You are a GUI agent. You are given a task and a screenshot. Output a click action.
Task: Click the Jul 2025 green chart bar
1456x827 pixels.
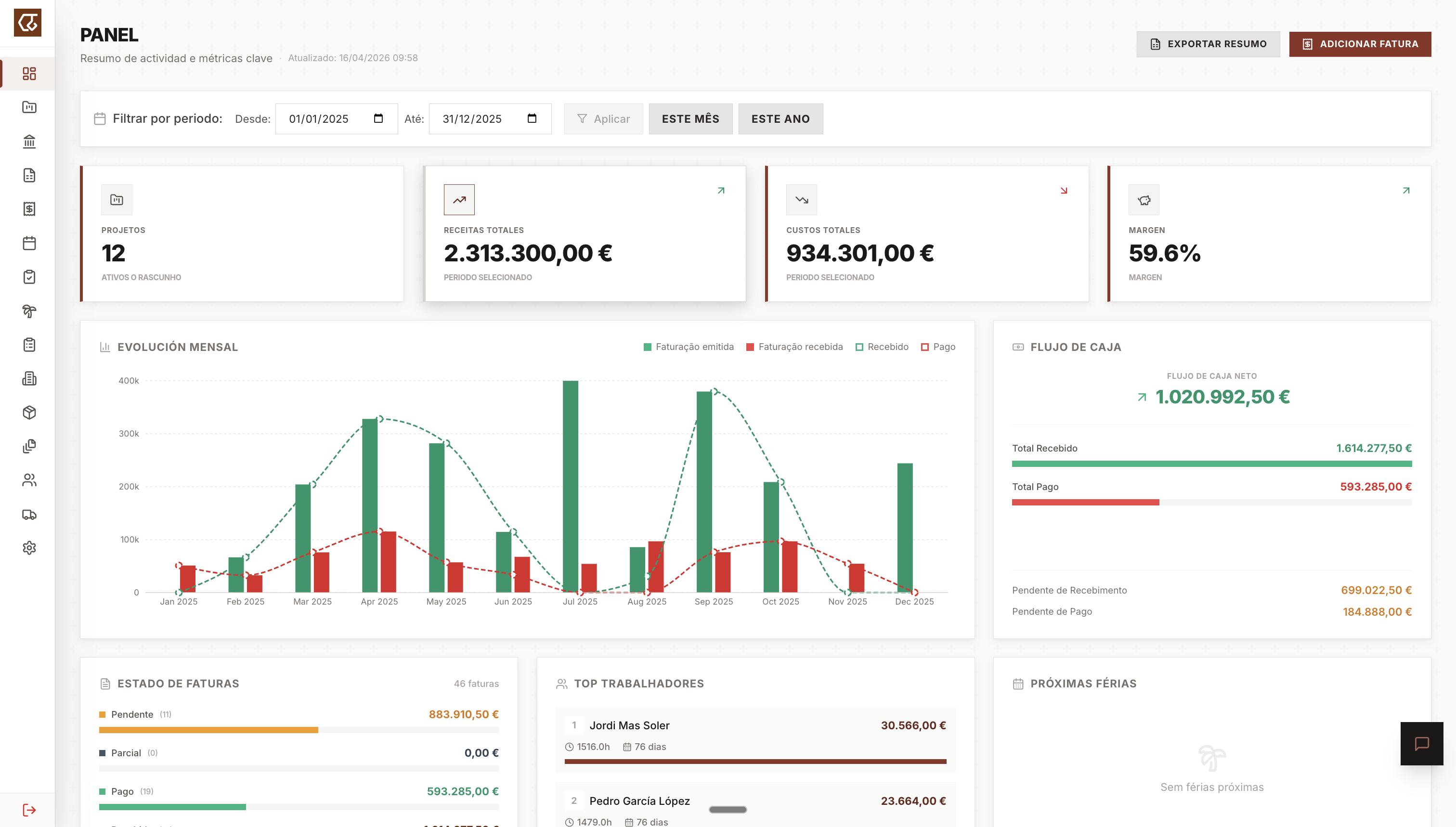click(x=571, y=487)
